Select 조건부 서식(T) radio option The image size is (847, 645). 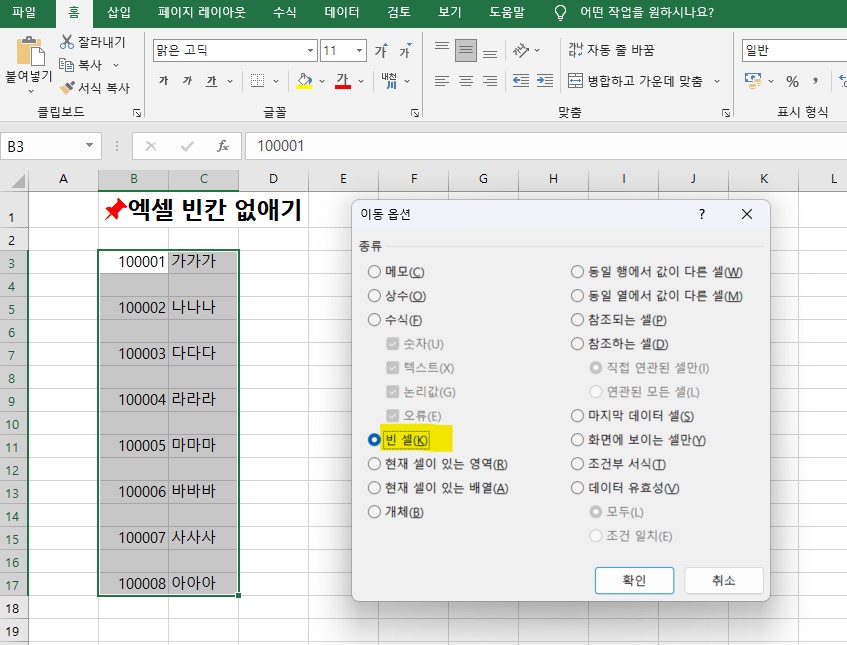577,463
